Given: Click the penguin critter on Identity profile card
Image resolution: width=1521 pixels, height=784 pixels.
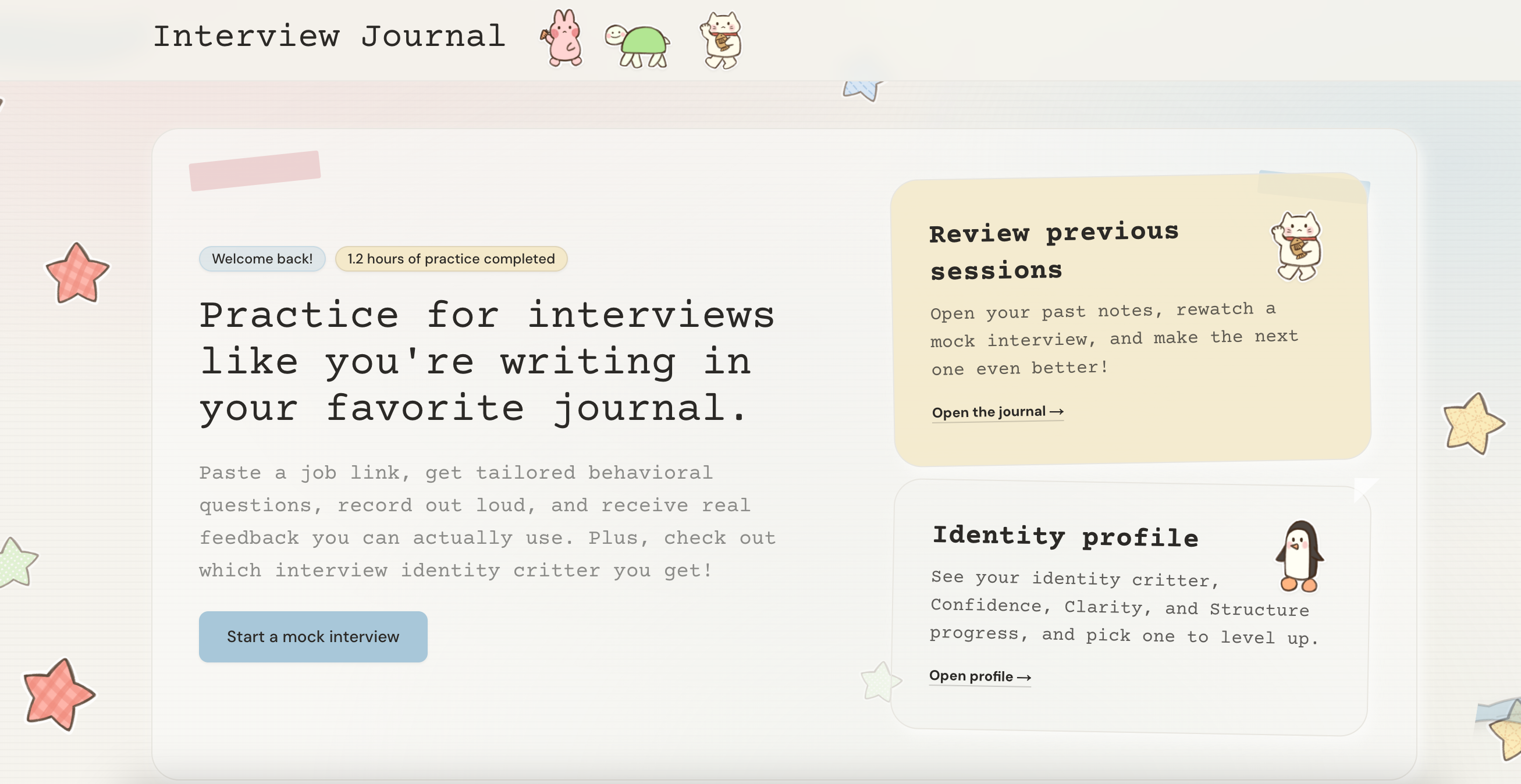Looking at the screenshot, I should [1299, 556].
